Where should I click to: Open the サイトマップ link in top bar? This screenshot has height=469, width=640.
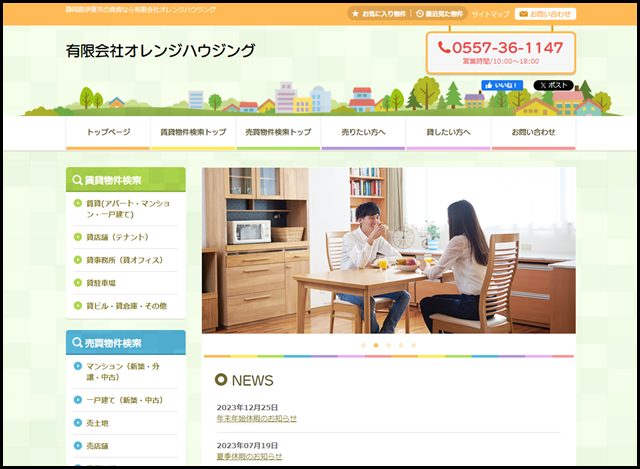tap(490, 14)
